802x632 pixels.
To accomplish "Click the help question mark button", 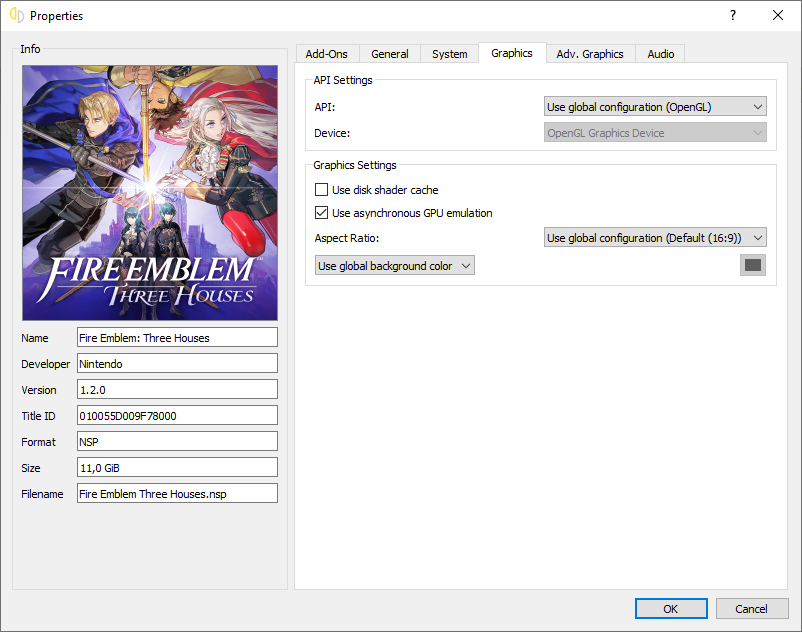I will pyautogui.click(x=733, y=15).
